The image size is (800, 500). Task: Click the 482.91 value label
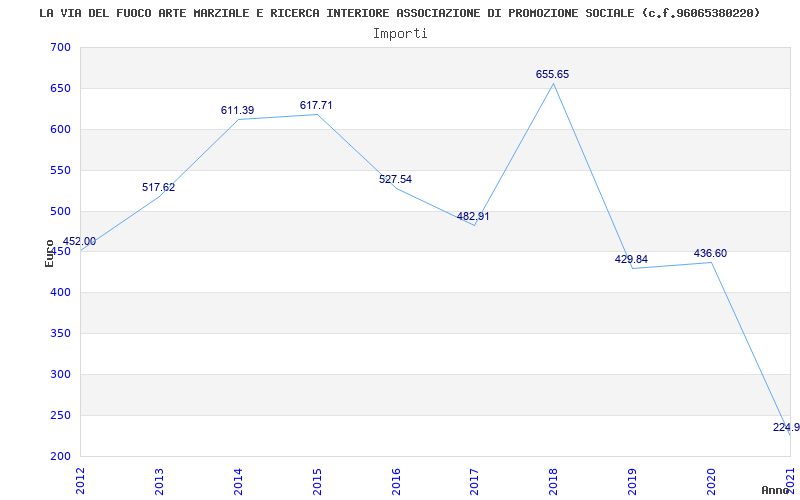pos(473,216)
